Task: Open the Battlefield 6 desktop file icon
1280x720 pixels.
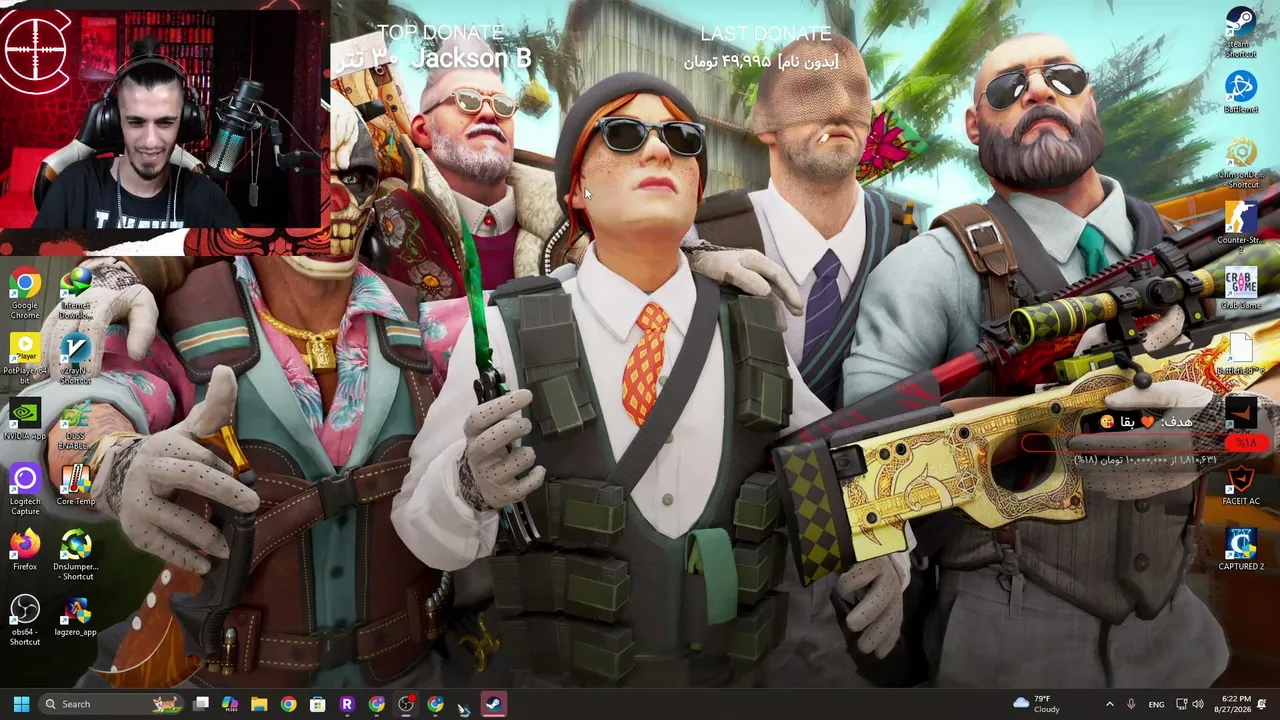Action: [x=1241, y=355]
